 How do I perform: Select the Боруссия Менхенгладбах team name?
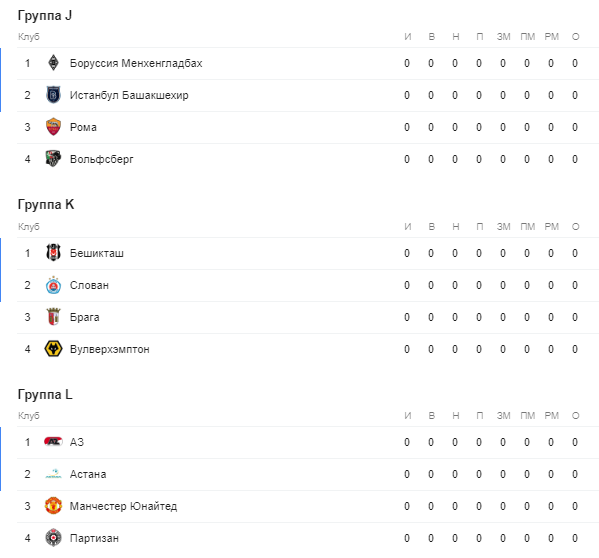[136, 63]
